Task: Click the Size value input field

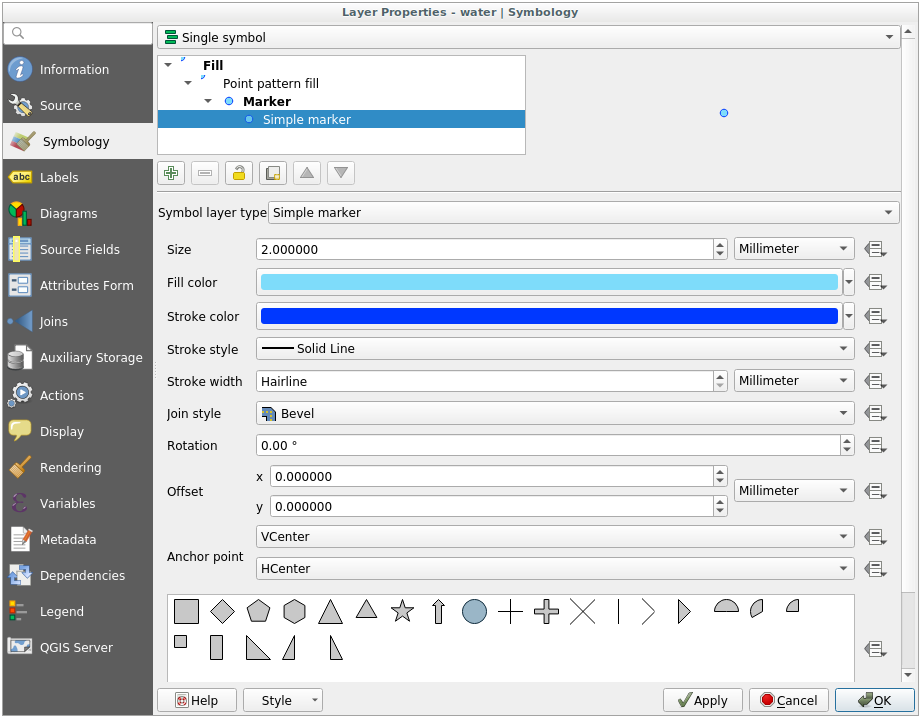Action: coord(484,249)
